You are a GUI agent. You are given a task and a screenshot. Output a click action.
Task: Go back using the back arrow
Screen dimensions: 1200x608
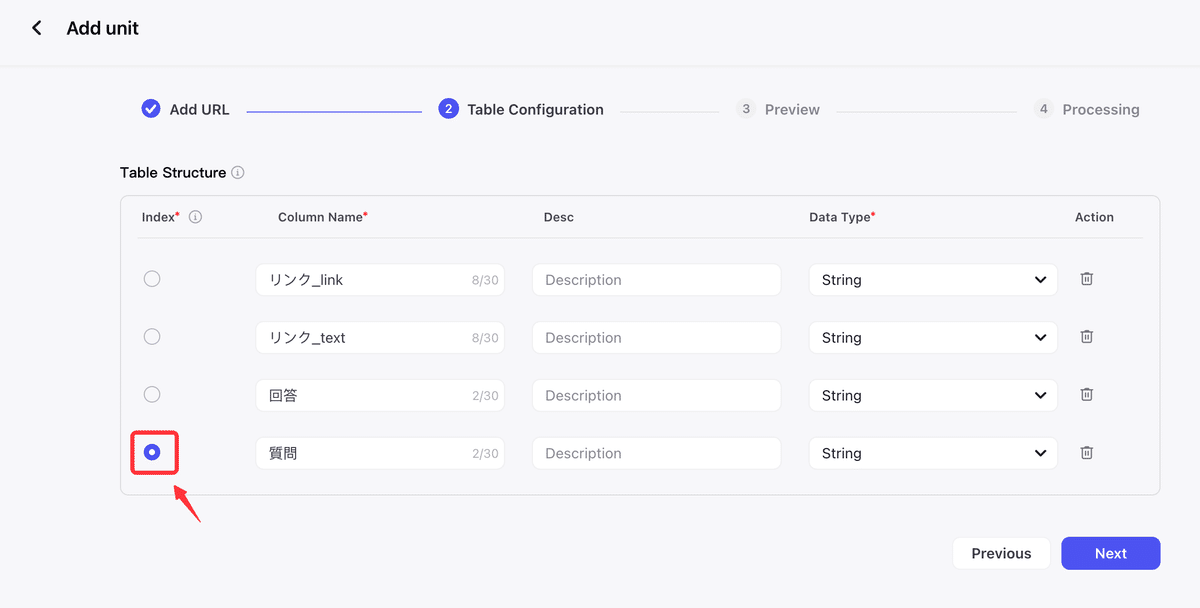pyautogui.click(x=37, y=28)
